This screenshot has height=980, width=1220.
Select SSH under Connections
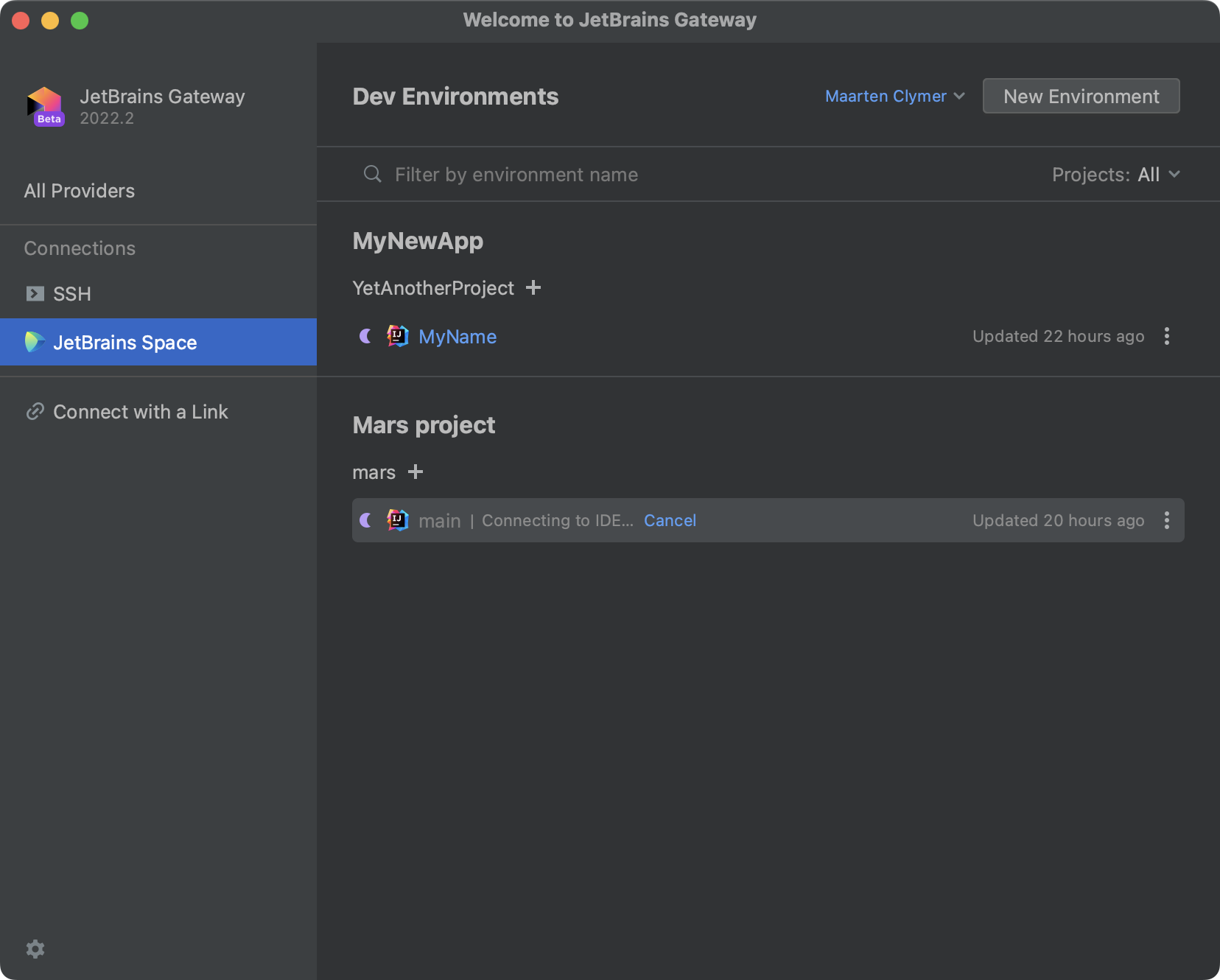[71, 293]
